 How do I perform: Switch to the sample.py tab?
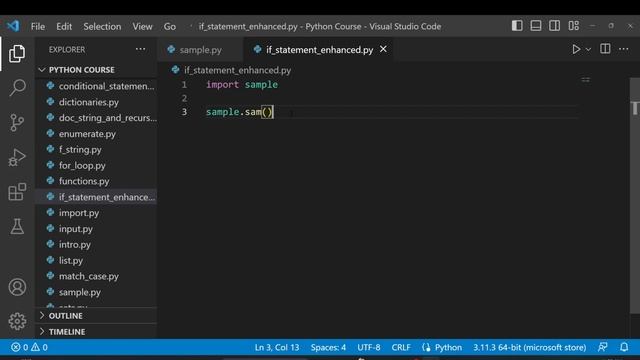click(x=201, y=49)
